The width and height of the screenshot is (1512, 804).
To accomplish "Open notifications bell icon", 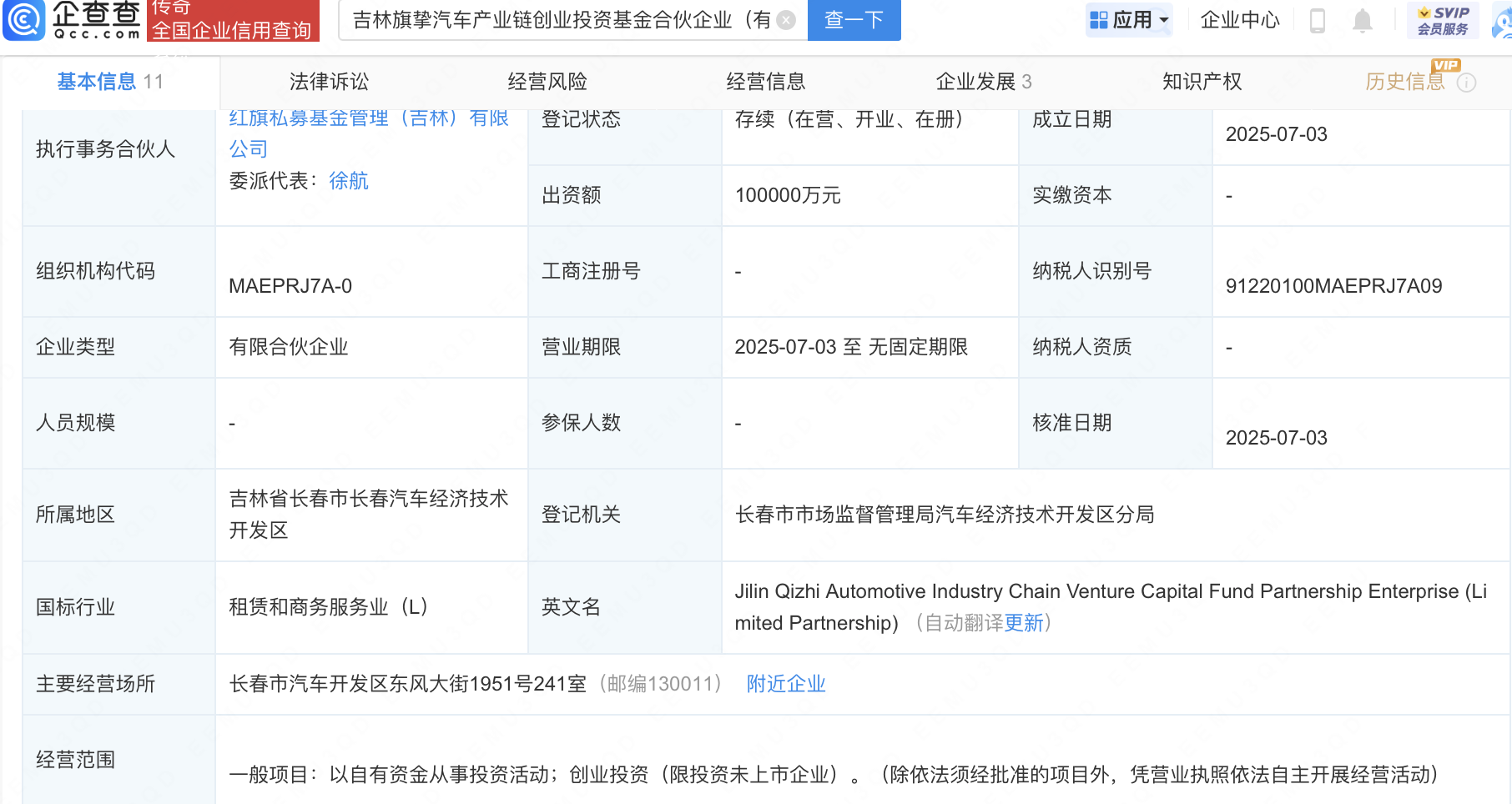I will (x=1362, y=20).
